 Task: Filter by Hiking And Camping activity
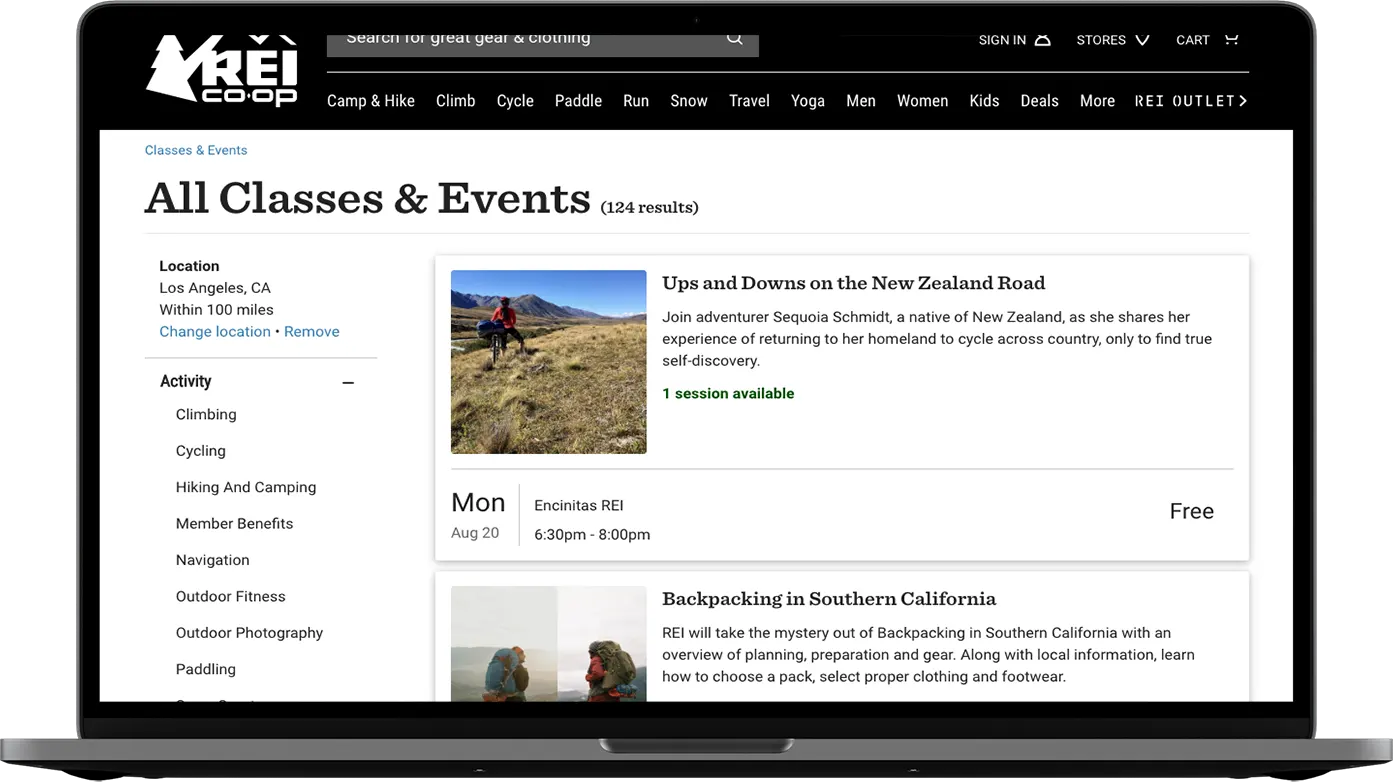pos(246,487)
